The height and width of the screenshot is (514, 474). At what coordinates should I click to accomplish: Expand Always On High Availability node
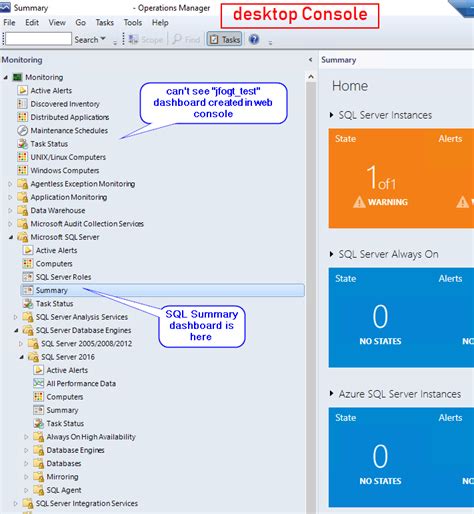click(26, 437)
